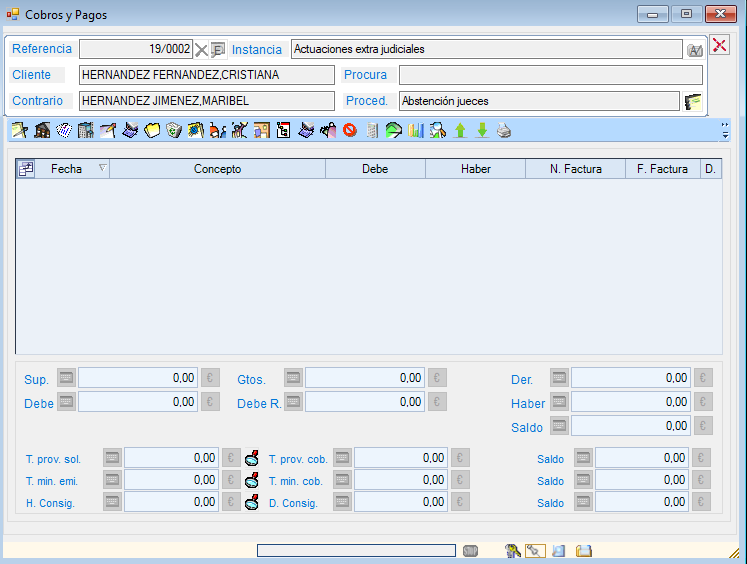Sort by the Fecha column header
747x564 pixels.
pyautogui.click(x=67, y=169)
